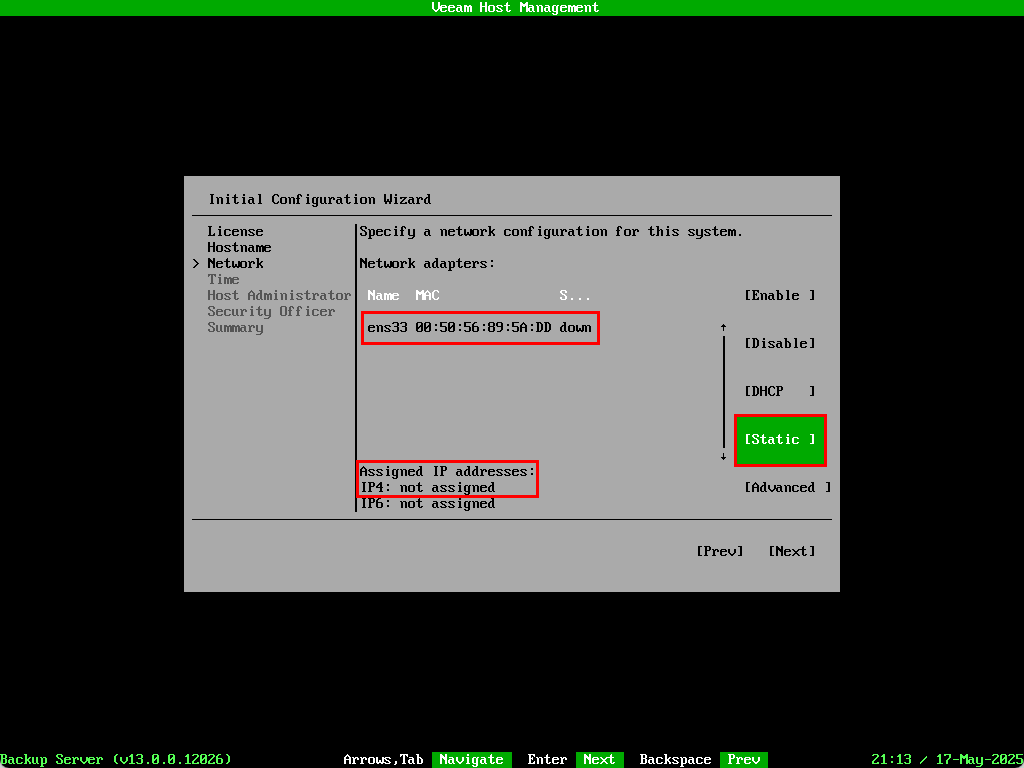Select the ens33 network adapter row
The image size is (1024, 768).
coord(479,327)
